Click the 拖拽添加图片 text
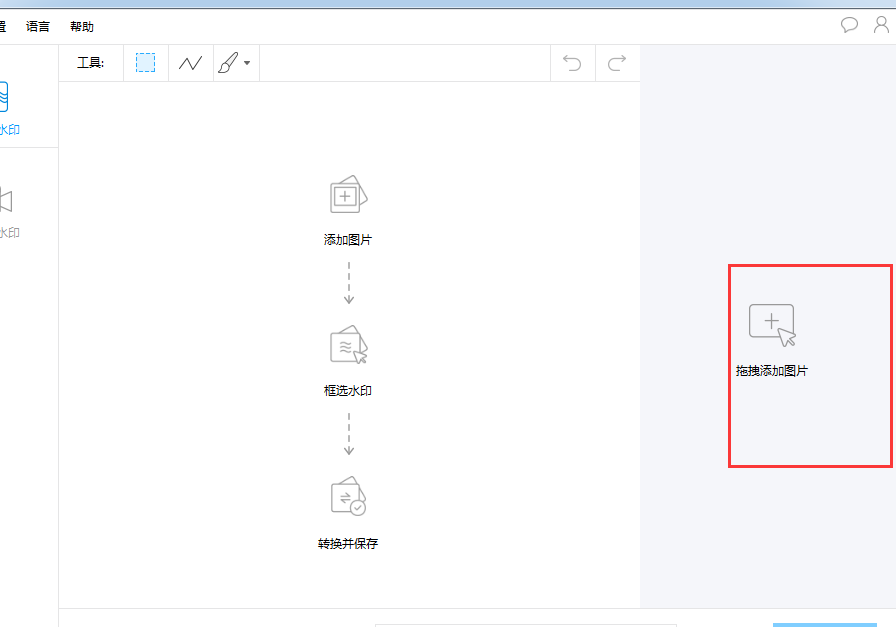 coord(772,371)
